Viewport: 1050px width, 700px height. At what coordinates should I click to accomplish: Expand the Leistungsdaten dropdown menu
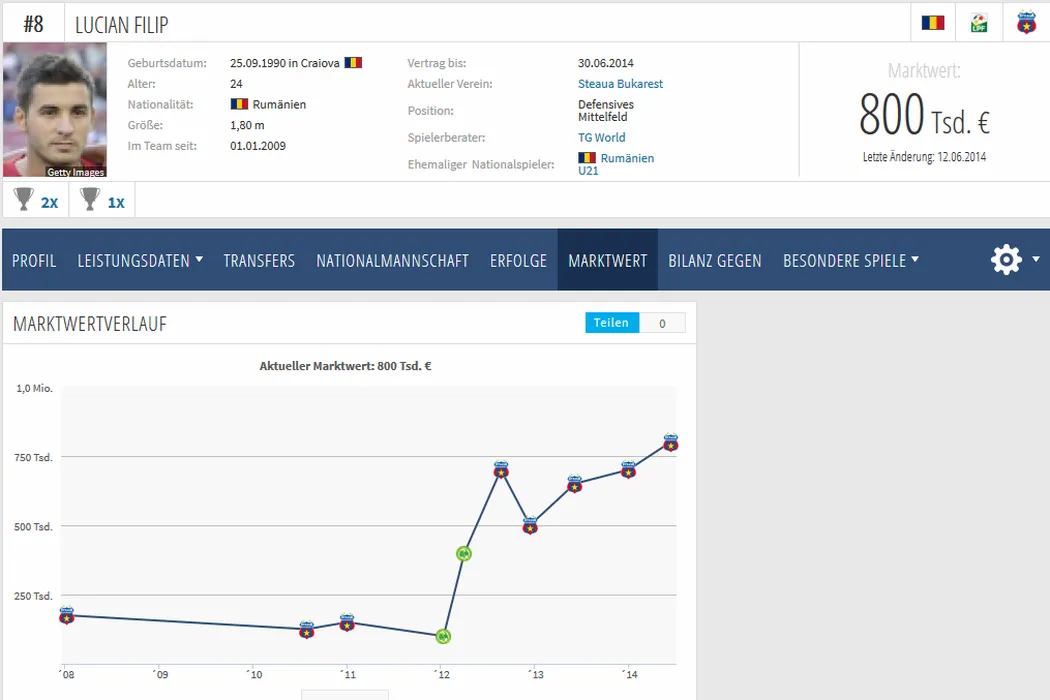140,260
